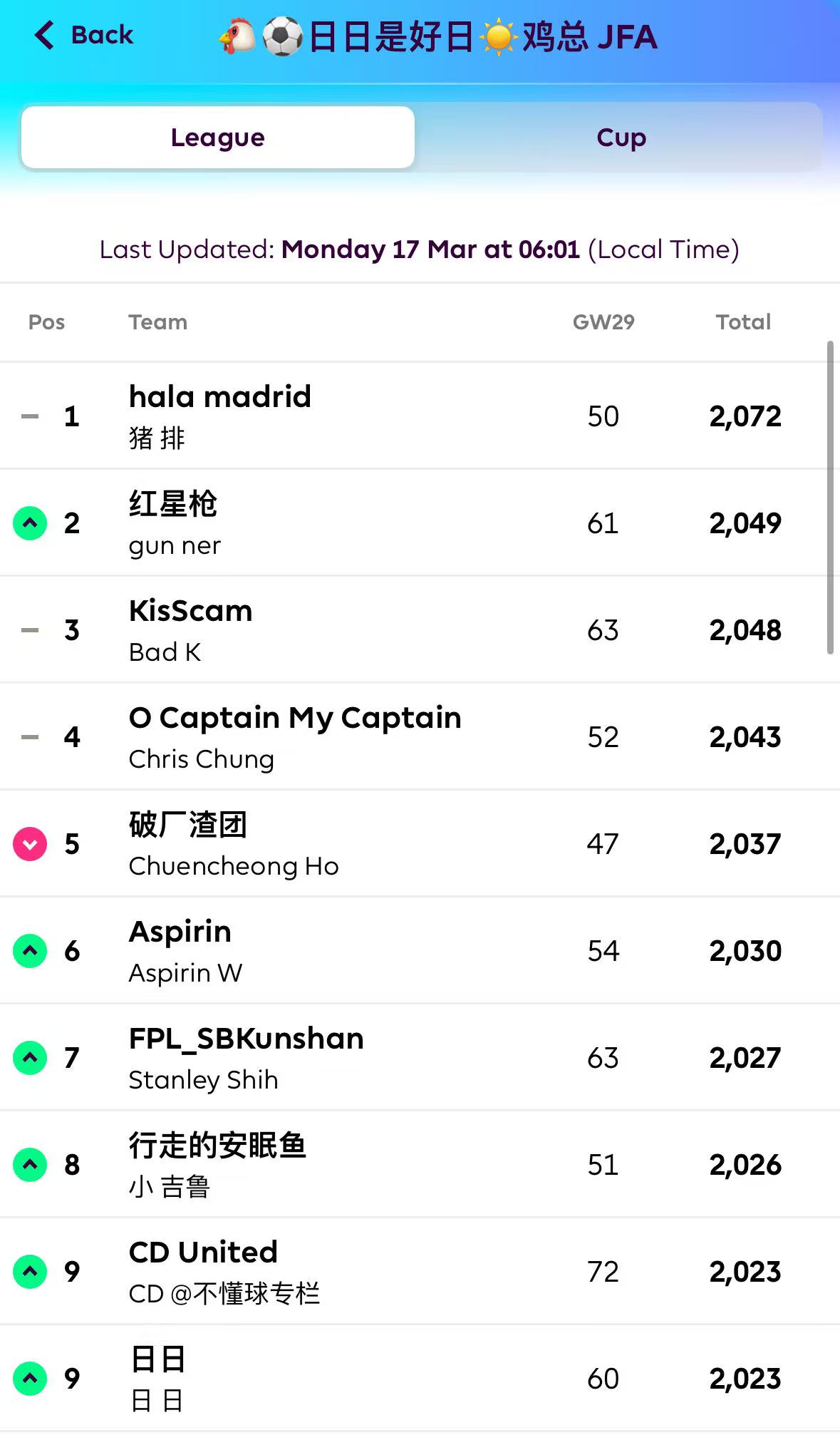
Task: Click the red down arrow beside 破厂渣团
Action: 30,844
